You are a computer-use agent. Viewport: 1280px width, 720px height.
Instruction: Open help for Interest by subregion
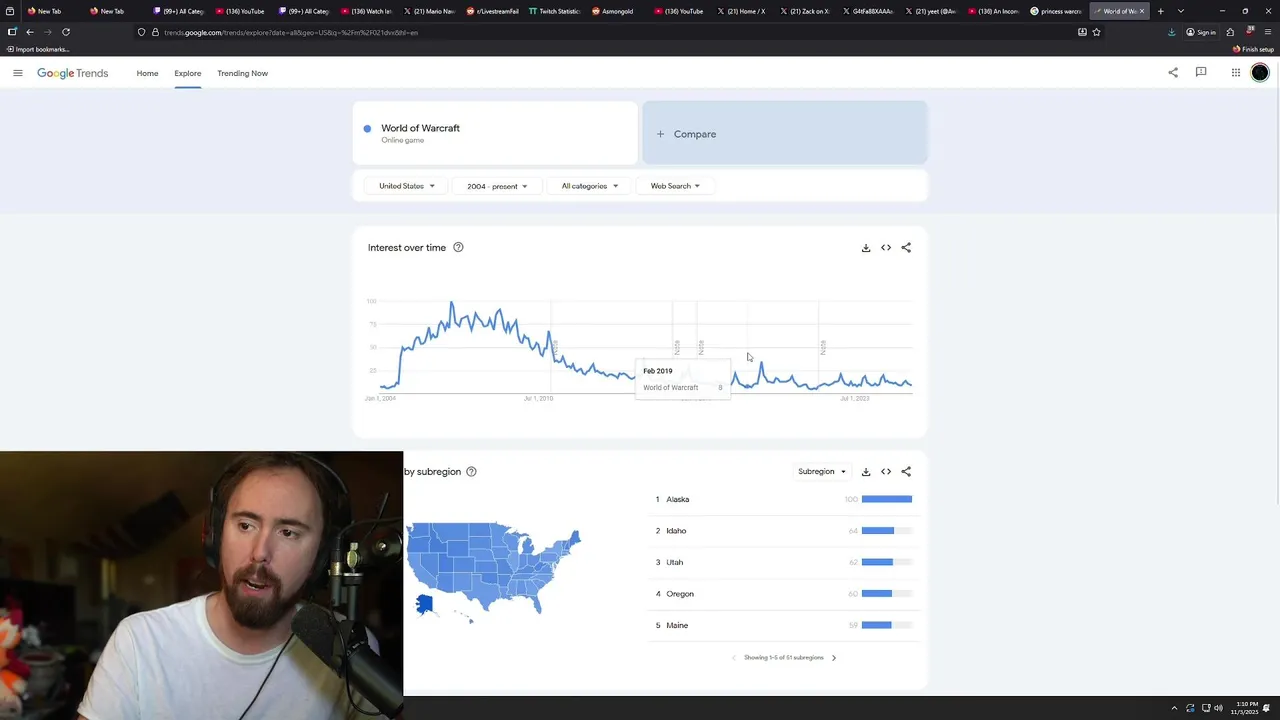tap(471, 472)
